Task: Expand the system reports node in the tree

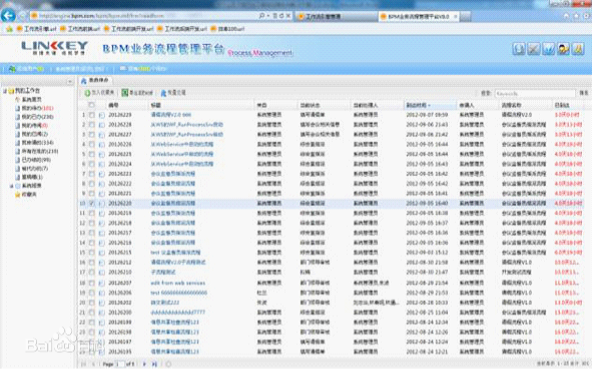Action: pos(12,186)
